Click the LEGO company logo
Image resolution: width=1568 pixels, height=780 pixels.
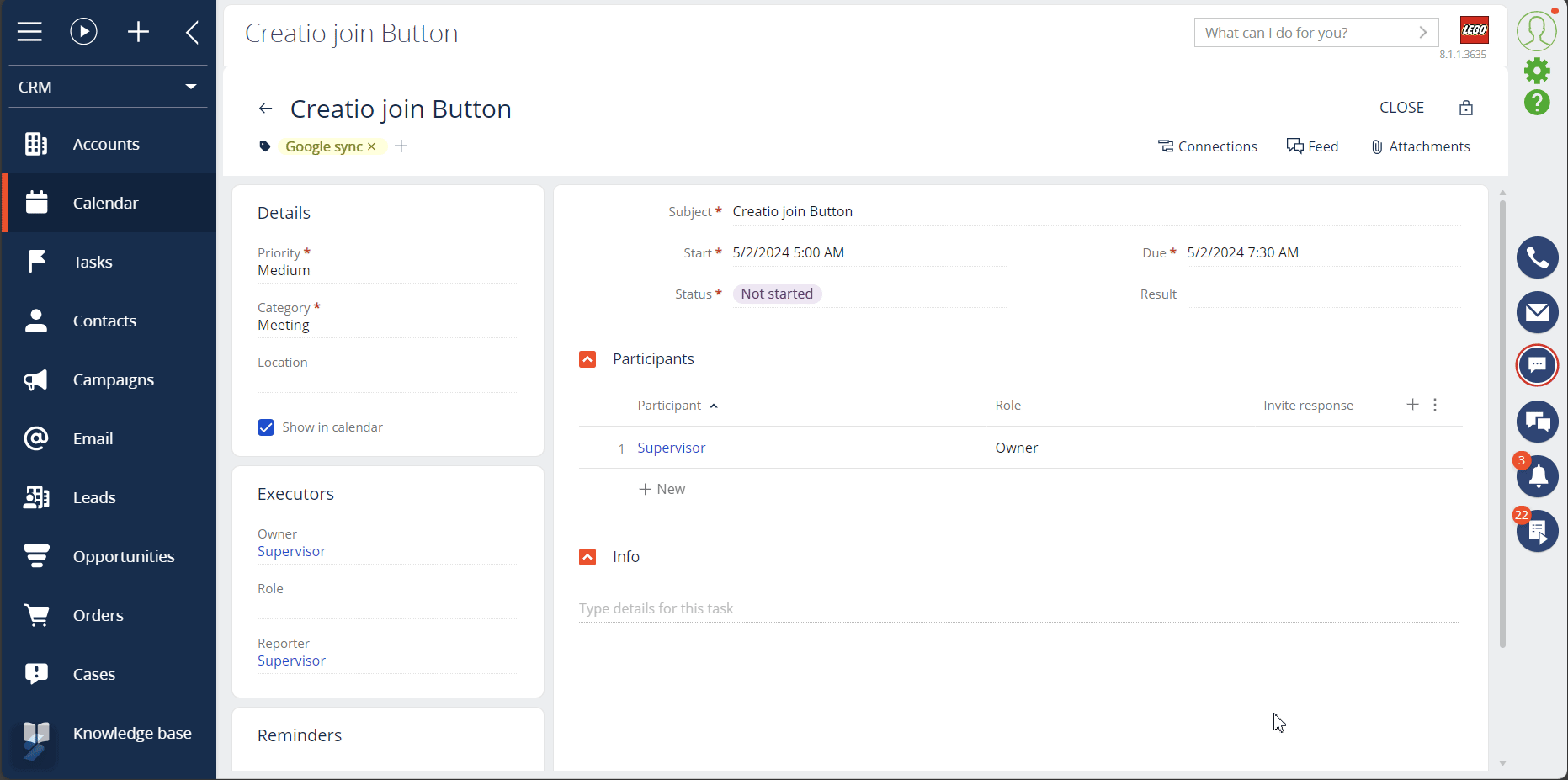point(1475,30)
